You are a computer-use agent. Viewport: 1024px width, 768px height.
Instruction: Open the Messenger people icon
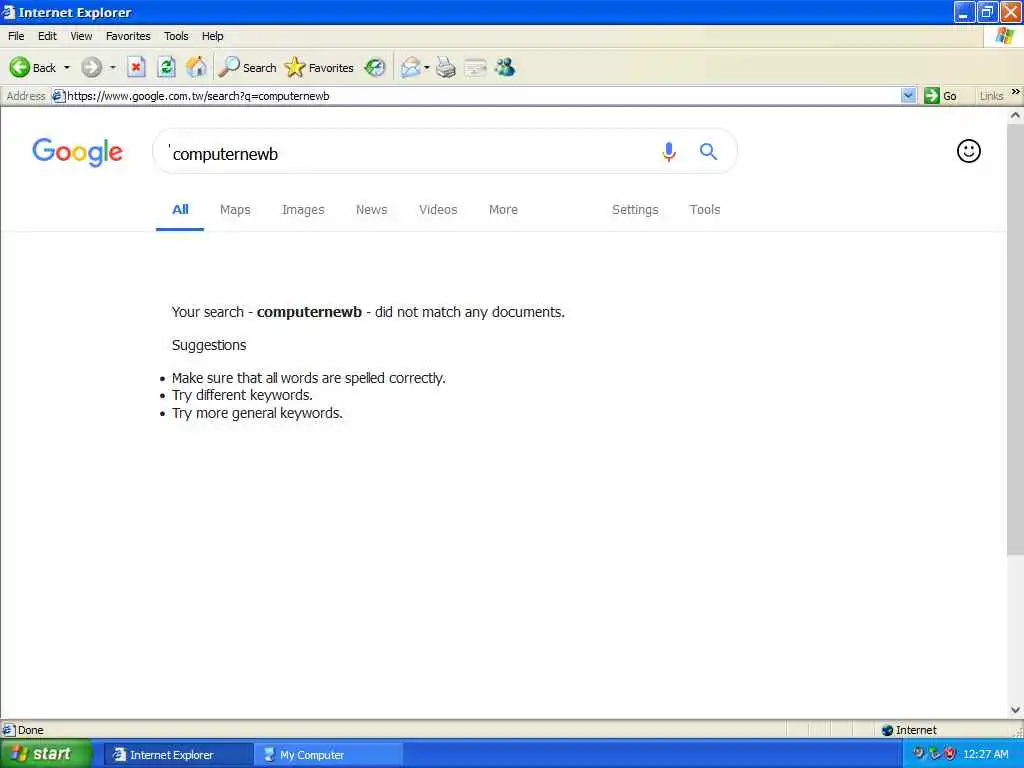505,67
